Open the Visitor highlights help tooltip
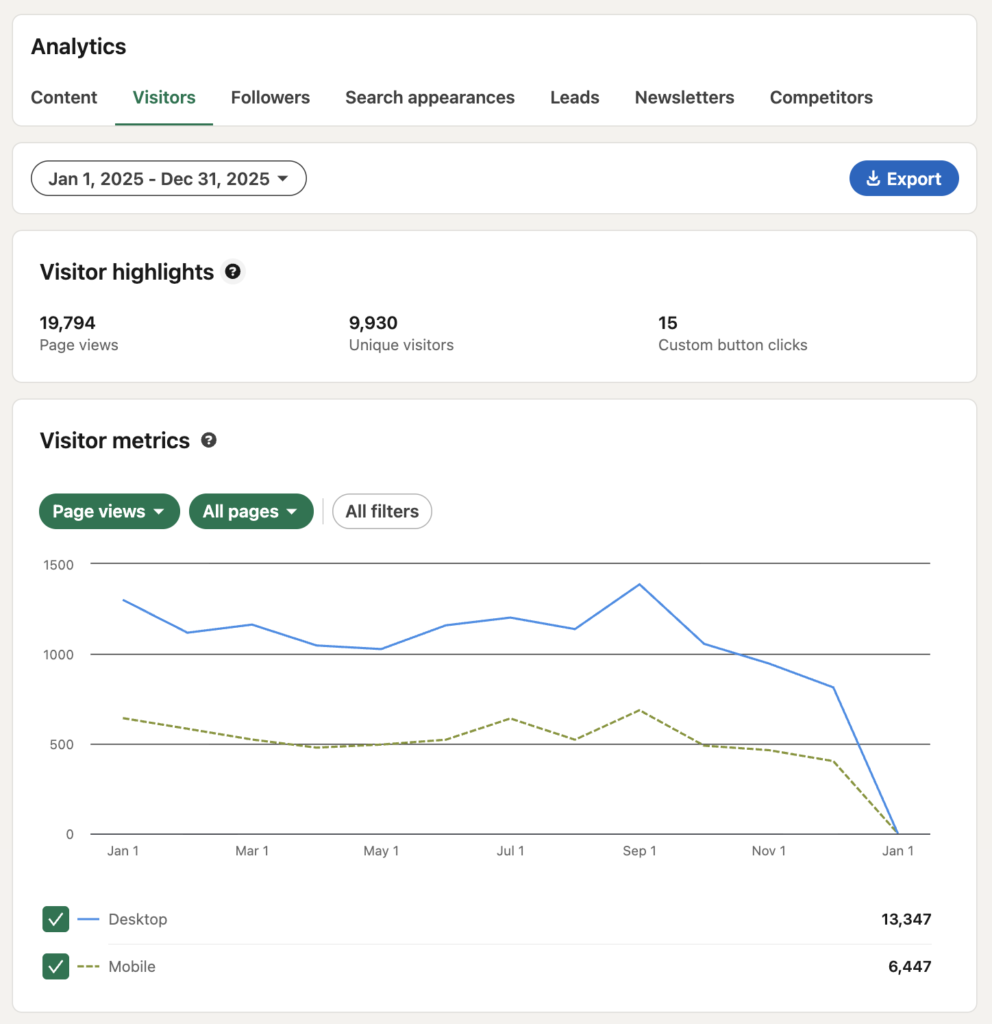This screenshot has height=1024, width=992. (x=232, y=271)
